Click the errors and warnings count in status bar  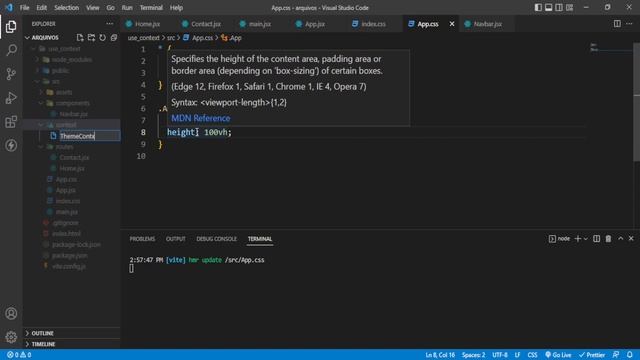coord(19,355)
